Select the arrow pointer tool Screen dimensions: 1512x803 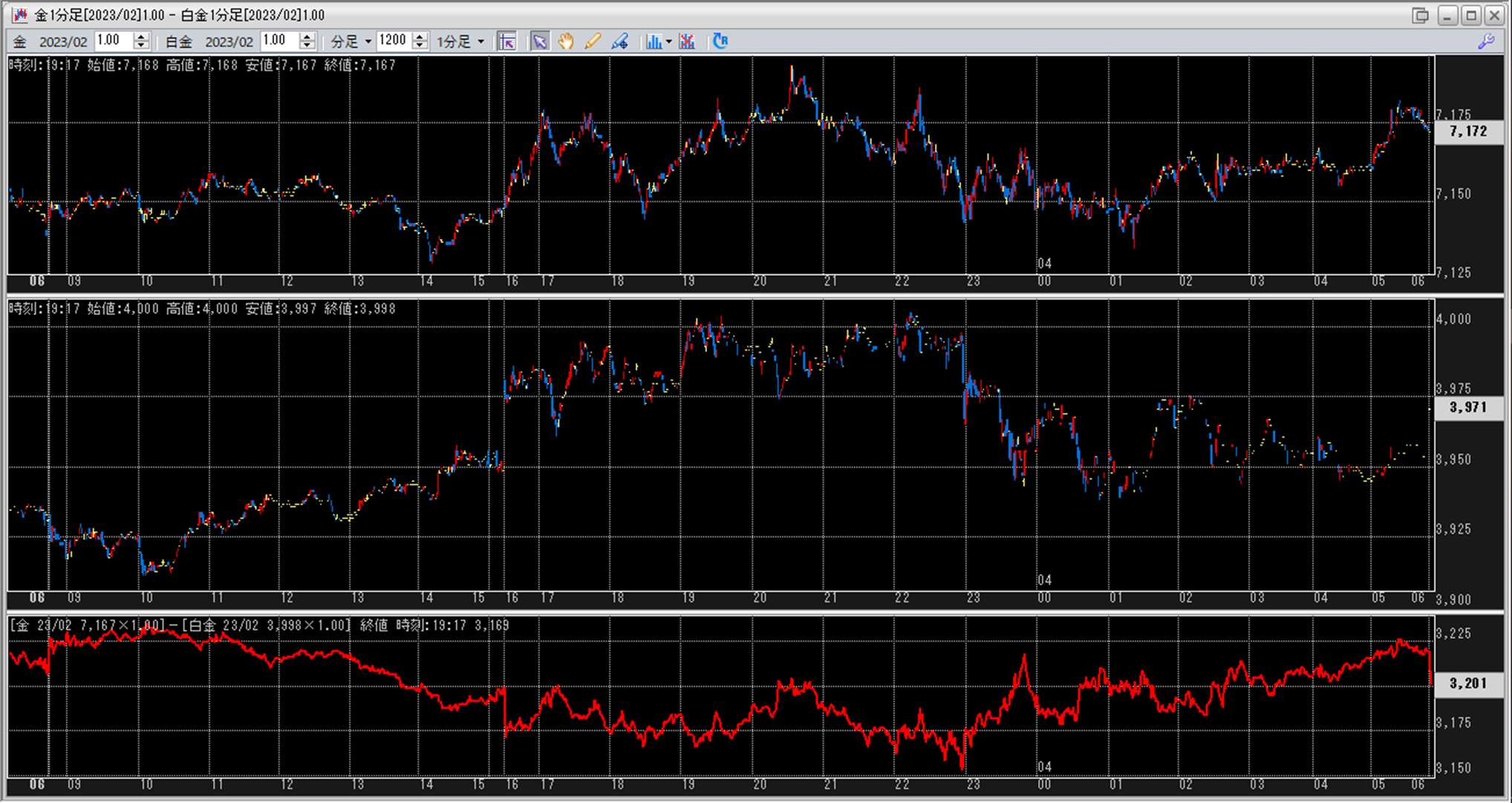click(540, 42)
